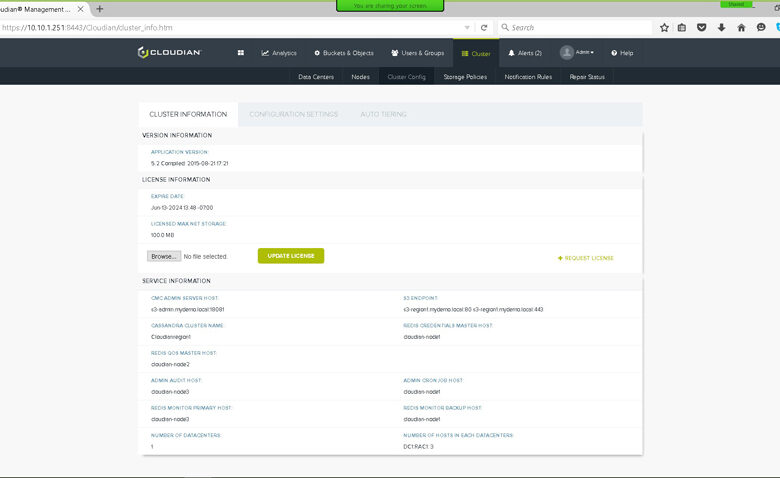Switch to Nodes subtab
Viewport: 780px width, 478px height.
click(x=360, y=77)
